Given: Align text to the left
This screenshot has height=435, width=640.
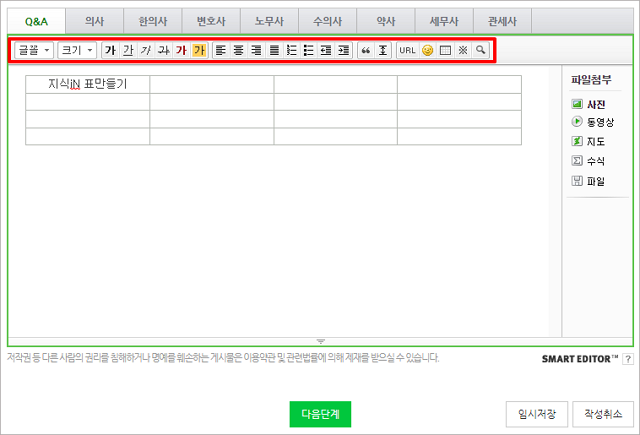Looking at the screenshot, I should (x=221, y=50).
